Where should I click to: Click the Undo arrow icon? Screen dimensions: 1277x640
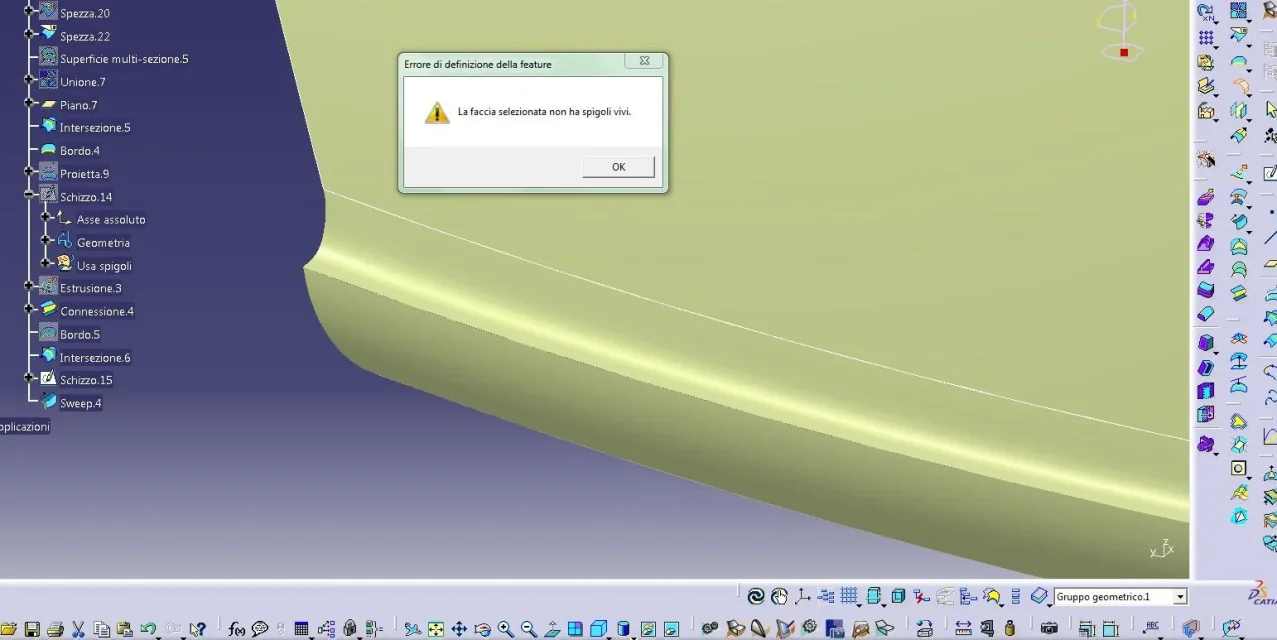pos(147,629)
